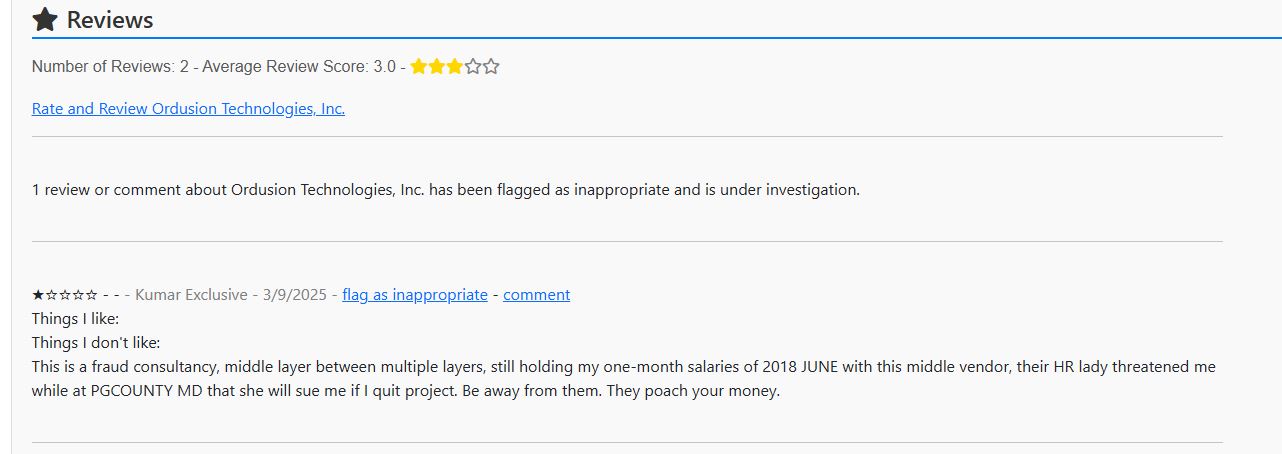Click the Average Review Score 3.0 text
1282x454 pixels.
(x=299, y=67)
